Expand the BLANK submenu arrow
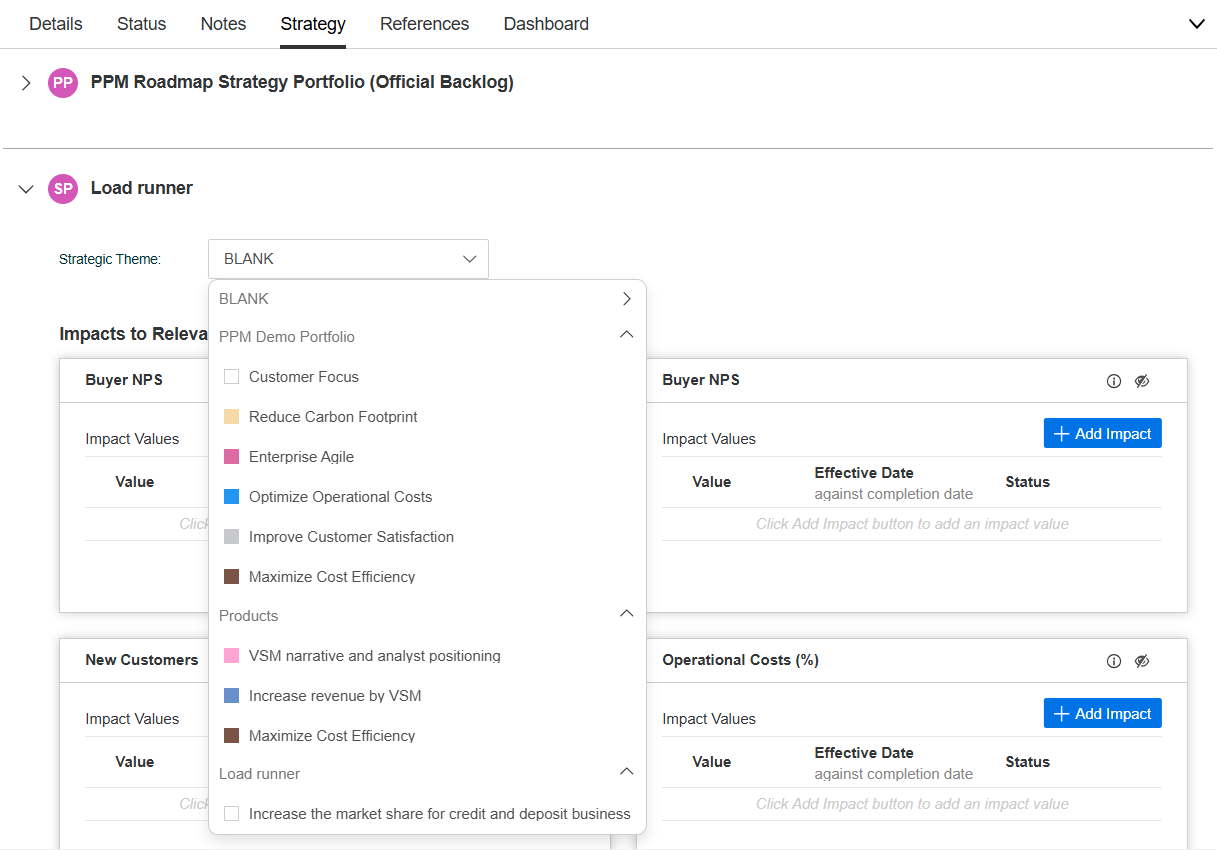Image resolution: width=1217 pixels, height=850 pixels. pos(626,299)
